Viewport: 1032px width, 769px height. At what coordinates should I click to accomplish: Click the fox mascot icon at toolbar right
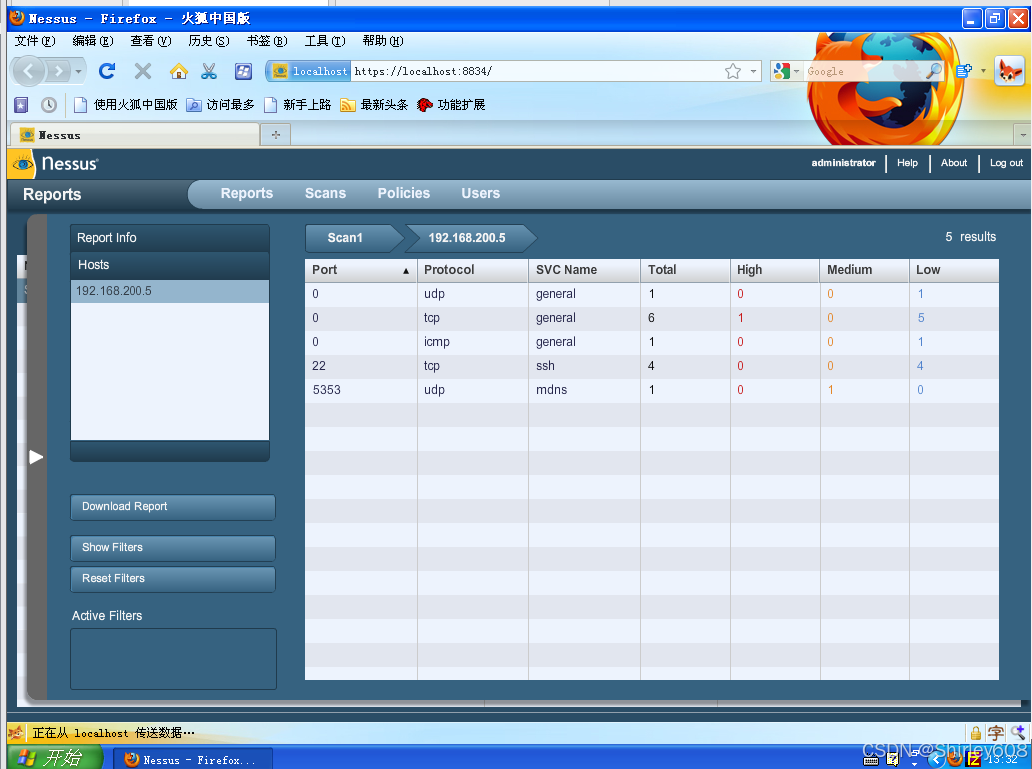click(x=1010, y=71)
